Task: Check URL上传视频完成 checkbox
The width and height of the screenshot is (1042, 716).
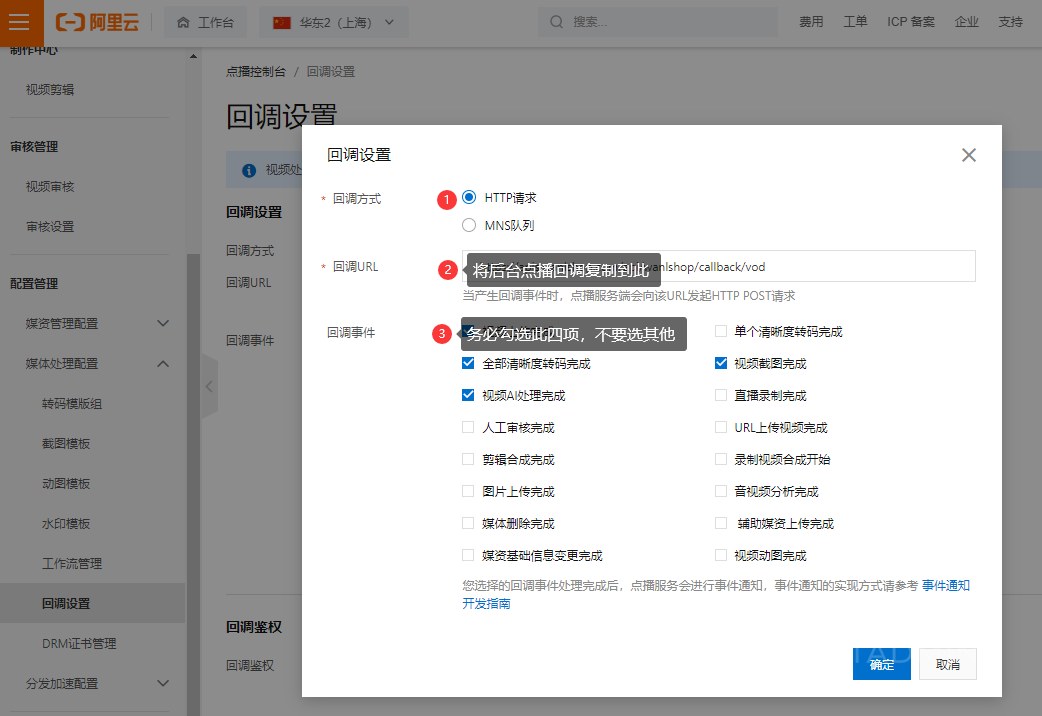Action: tap(720, 427)
